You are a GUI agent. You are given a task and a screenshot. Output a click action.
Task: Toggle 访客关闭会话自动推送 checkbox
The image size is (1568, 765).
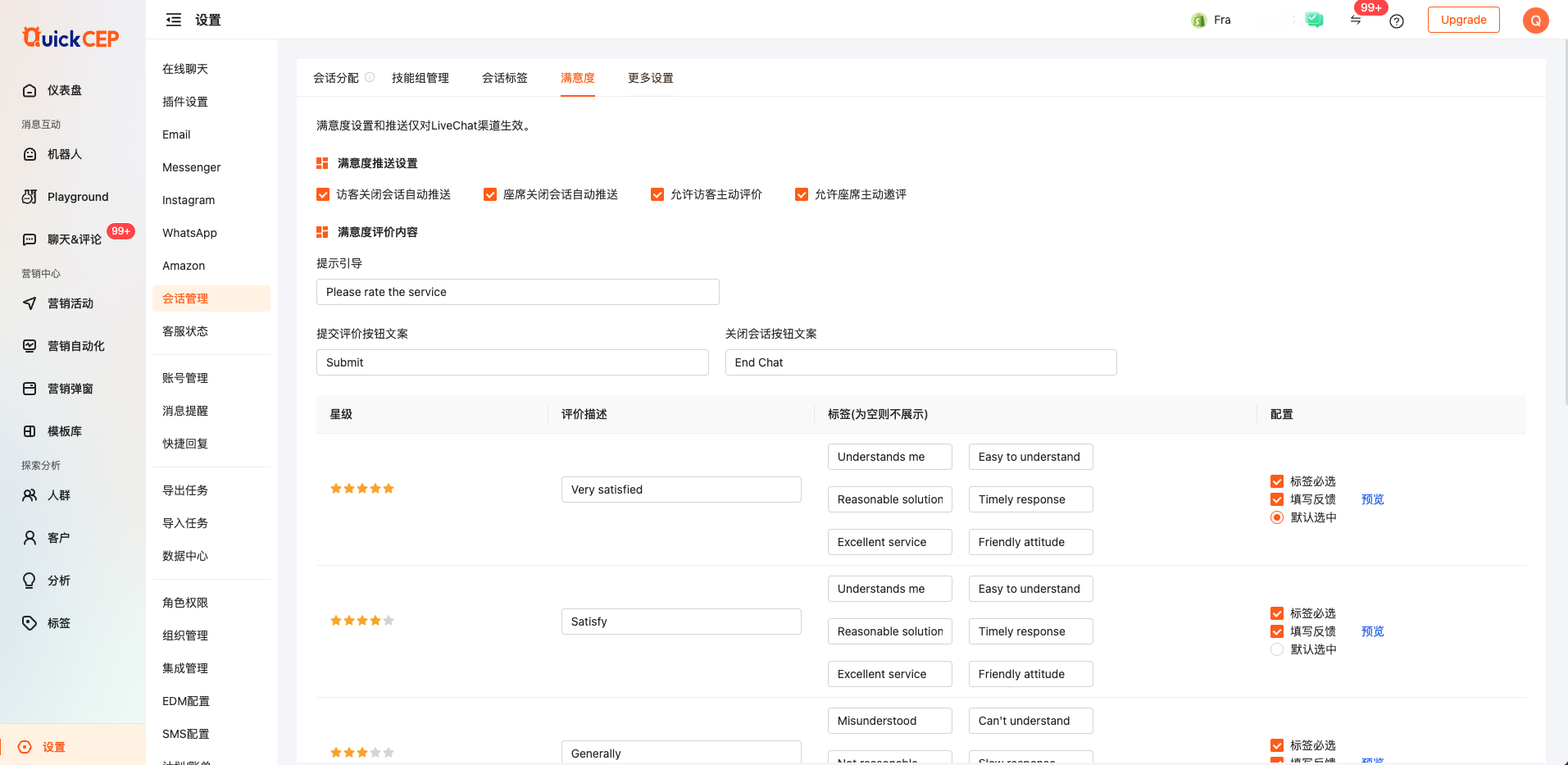coord(323,194)
